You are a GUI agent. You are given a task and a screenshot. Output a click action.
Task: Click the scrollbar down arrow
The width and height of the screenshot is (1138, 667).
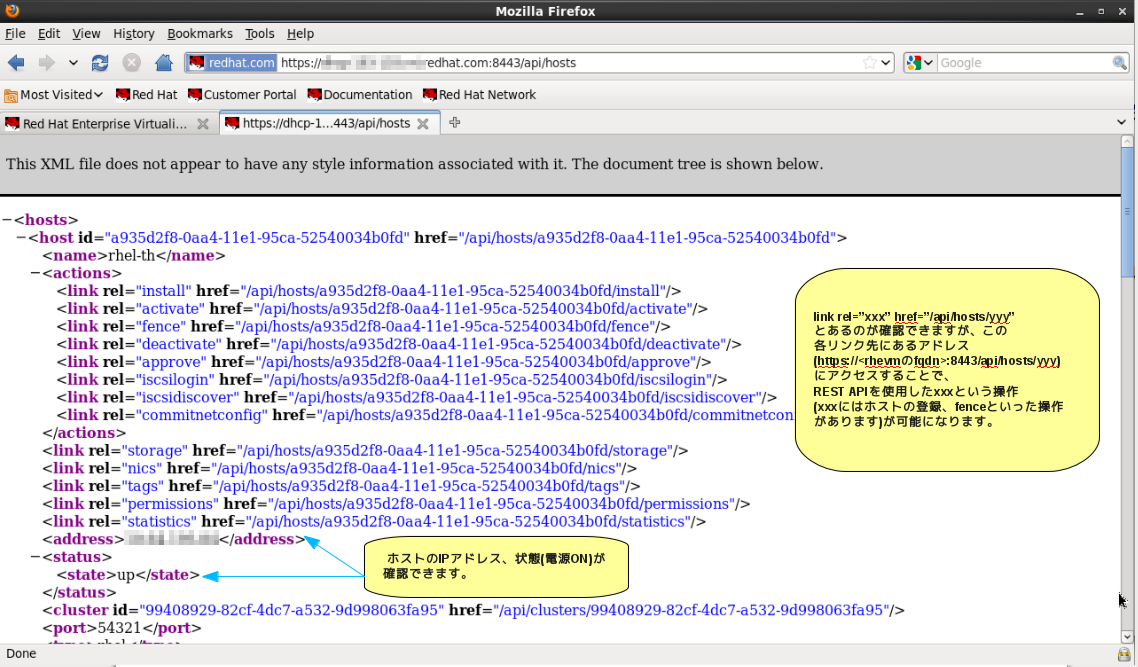coord(1127,637)
